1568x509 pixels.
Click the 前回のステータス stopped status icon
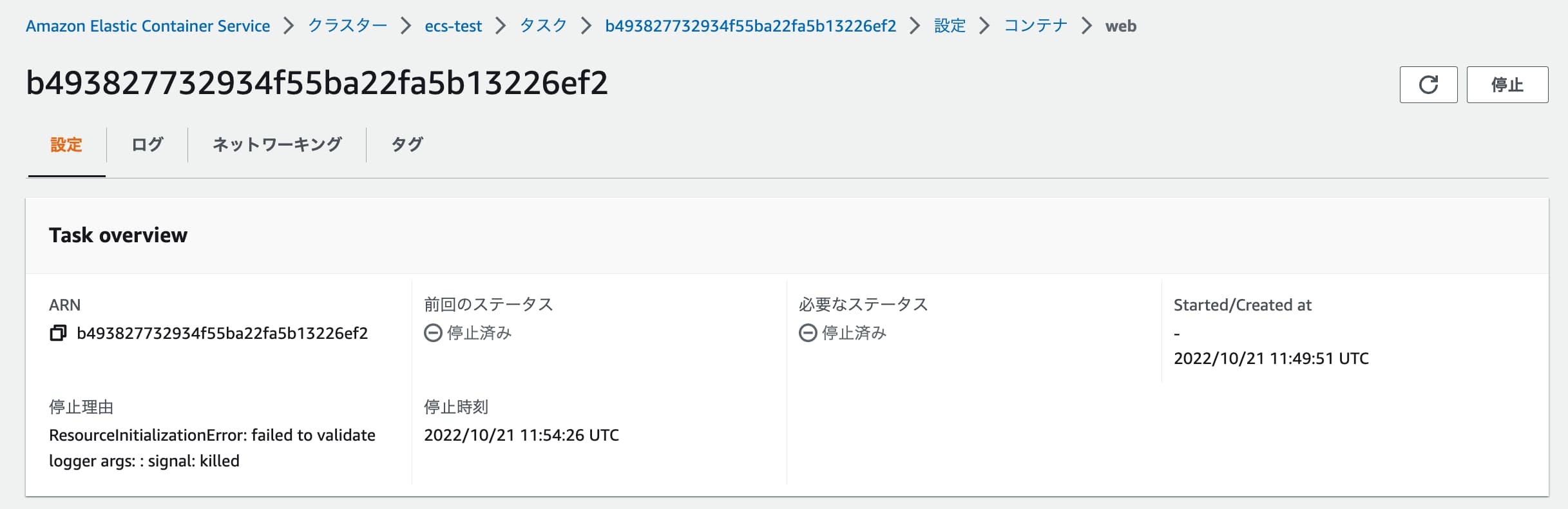[x=433, y=333]
